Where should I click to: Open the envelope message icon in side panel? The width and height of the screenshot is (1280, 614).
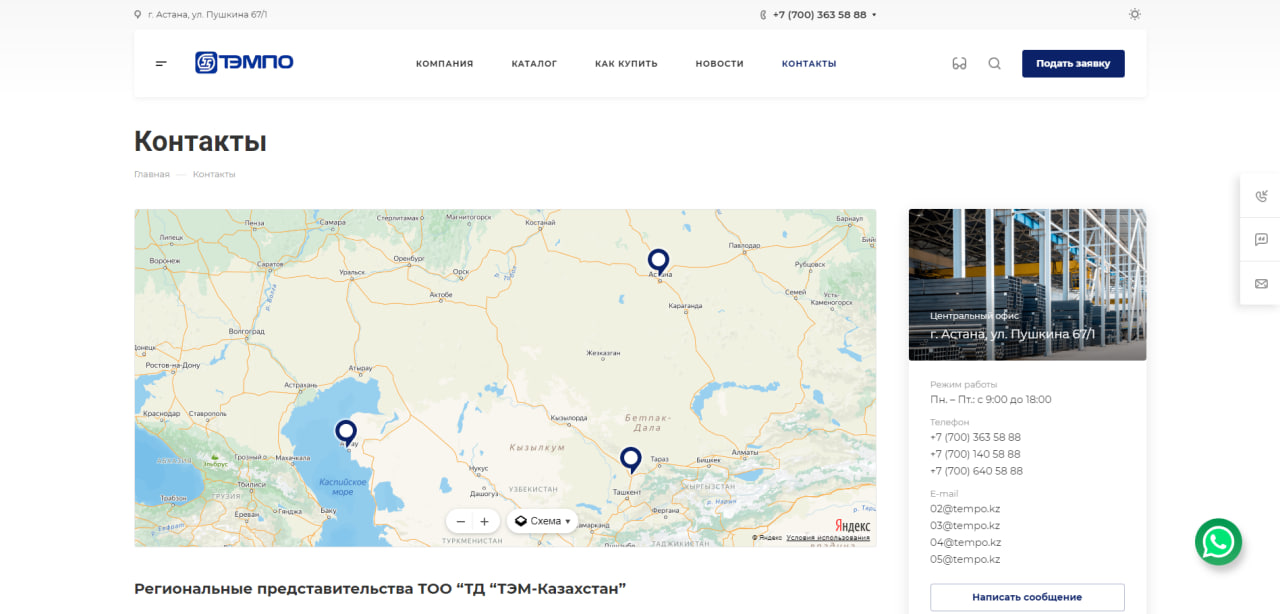[1261, 284]
